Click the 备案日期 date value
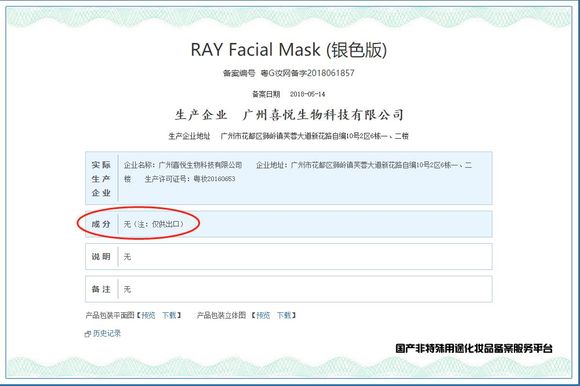Screen dimensions: 580x386 point(307,94)
